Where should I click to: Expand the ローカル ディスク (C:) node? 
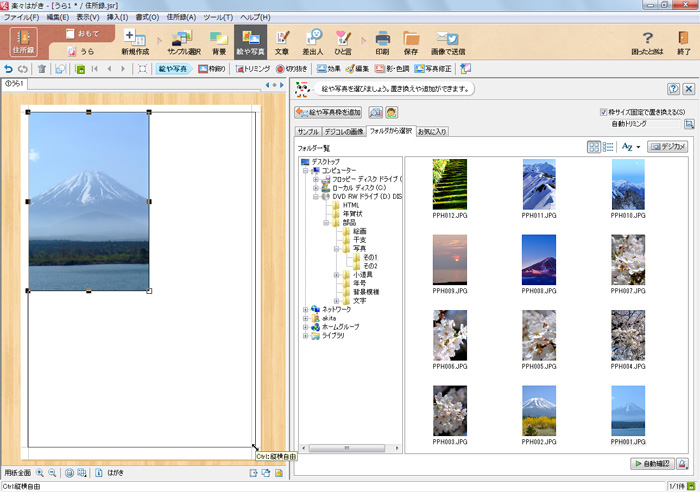(x=315, y=188)
